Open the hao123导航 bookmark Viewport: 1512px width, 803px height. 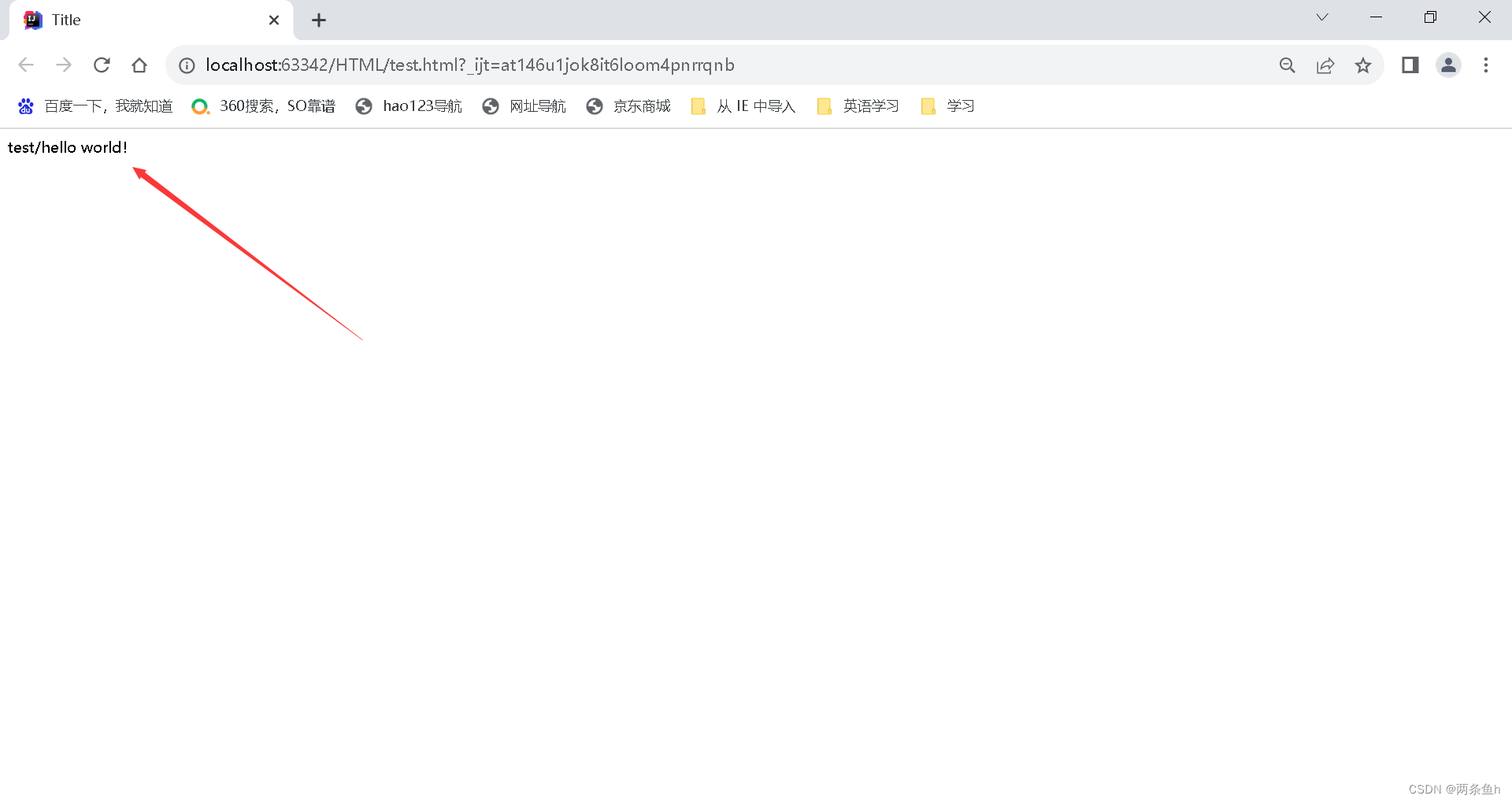point(409,106)
